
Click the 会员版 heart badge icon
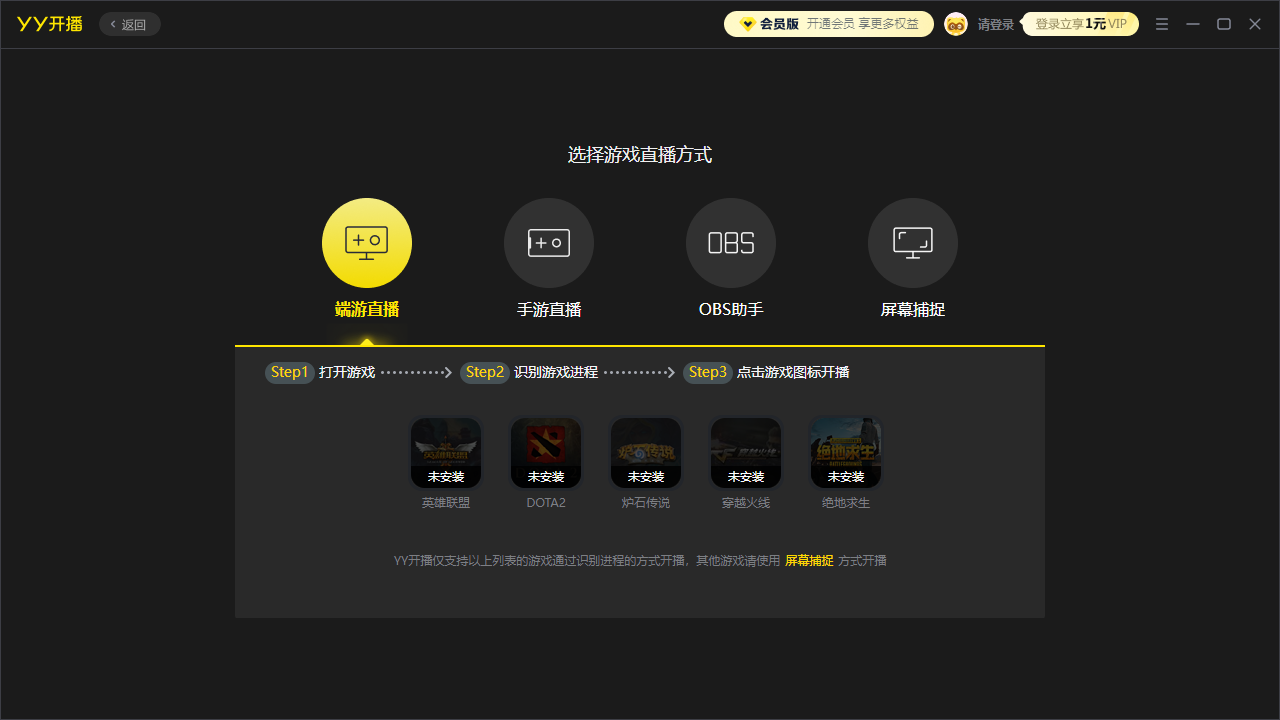pos(747,24)
